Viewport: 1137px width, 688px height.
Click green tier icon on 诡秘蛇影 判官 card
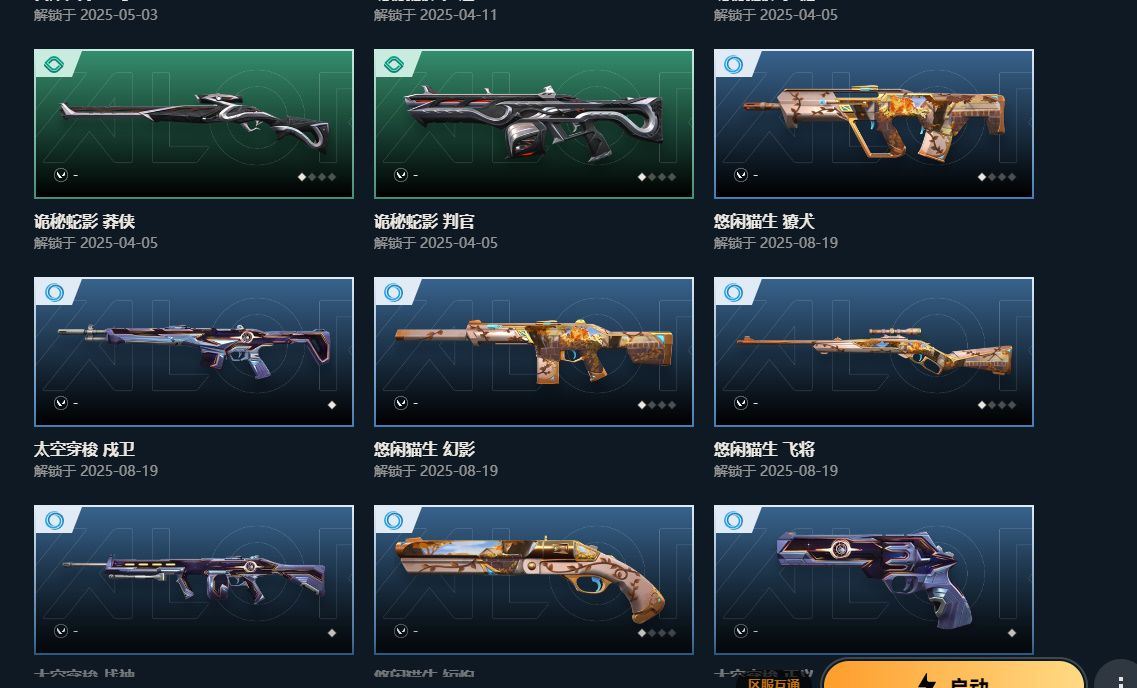pyautogui.click(x=394, y=65)
